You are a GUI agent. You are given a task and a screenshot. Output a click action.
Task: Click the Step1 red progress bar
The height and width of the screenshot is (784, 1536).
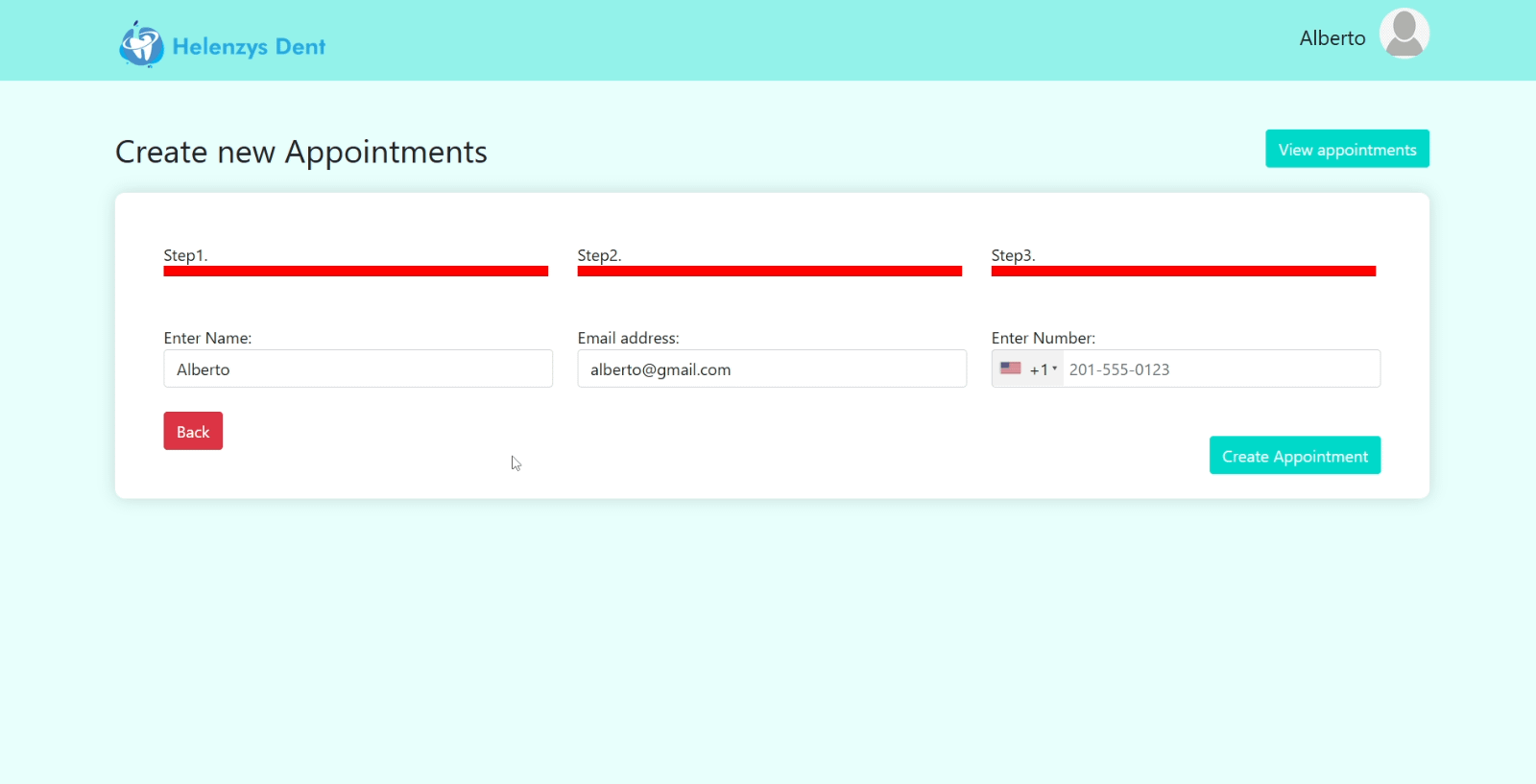pyautogui.click(x=355, y=272)
